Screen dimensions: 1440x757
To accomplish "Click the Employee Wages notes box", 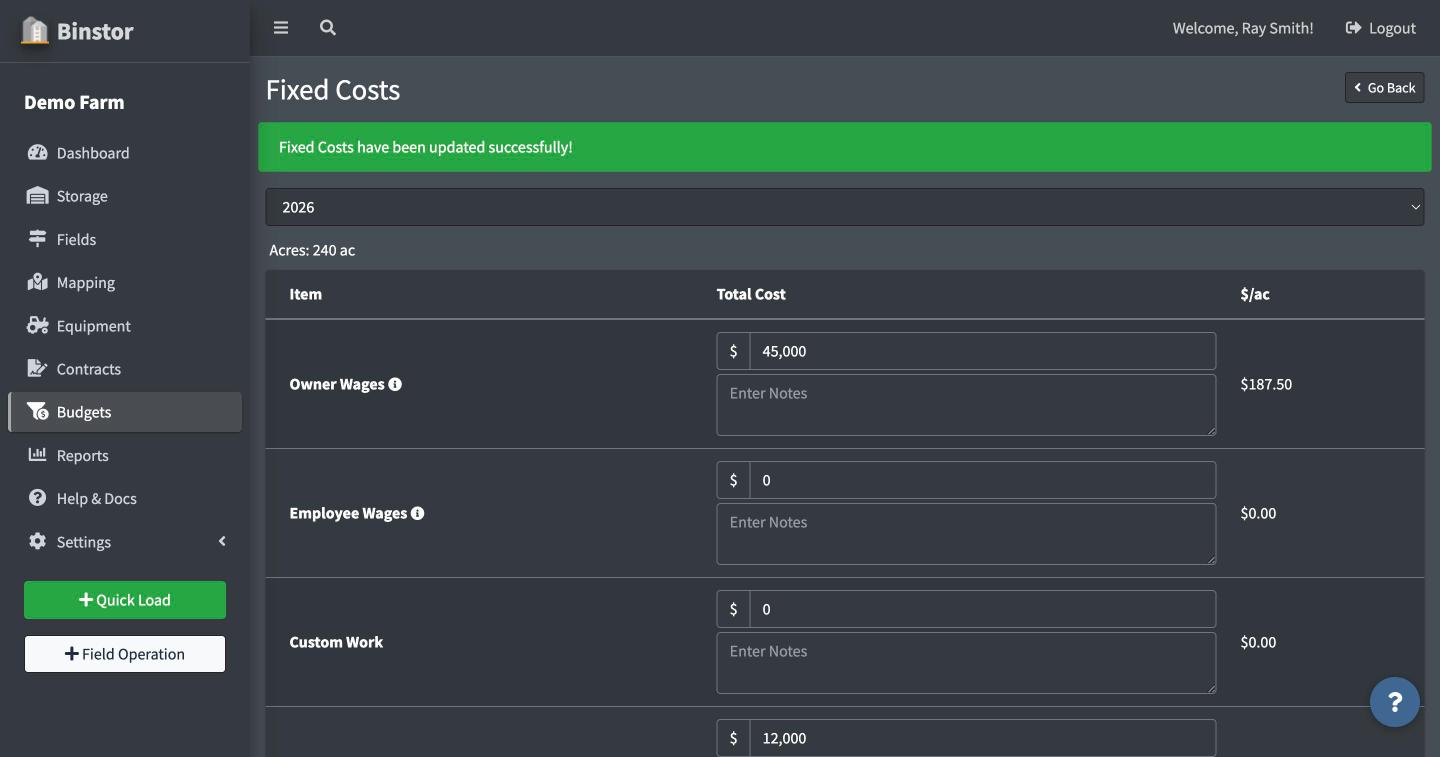I will [x=966, y=534].
